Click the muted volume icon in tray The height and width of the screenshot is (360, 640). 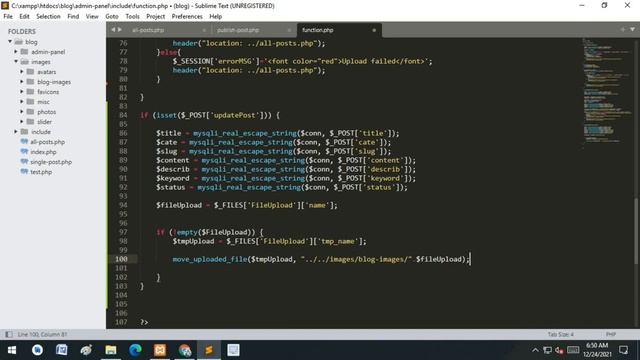pyautogui.click(x=559, y=350)
